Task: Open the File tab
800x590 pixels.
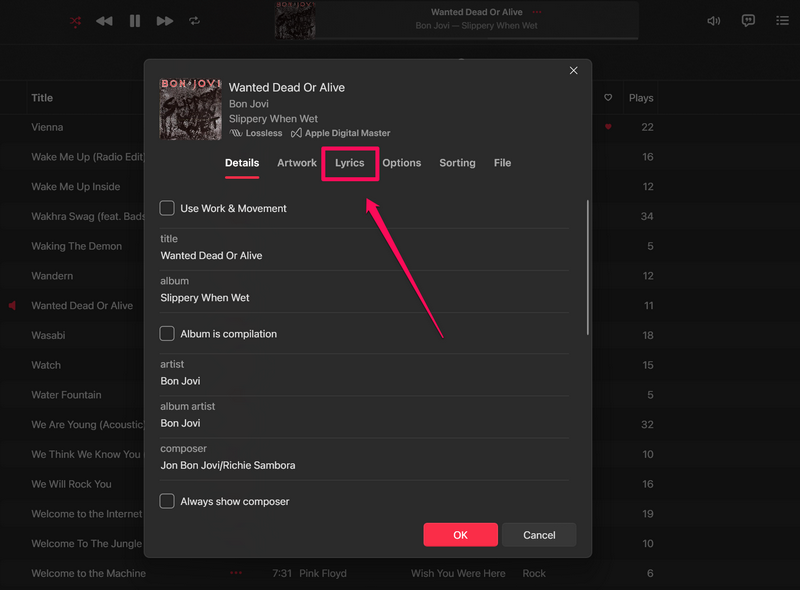Action: 502,163
